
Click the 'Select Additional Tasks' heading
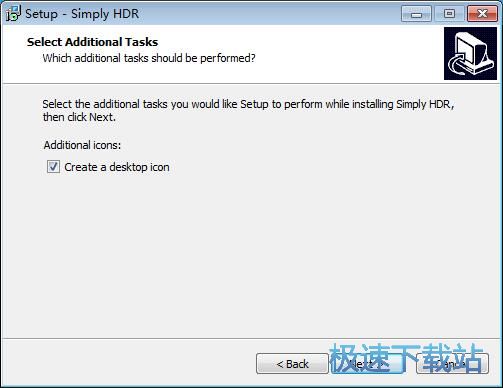pos(92,42)
